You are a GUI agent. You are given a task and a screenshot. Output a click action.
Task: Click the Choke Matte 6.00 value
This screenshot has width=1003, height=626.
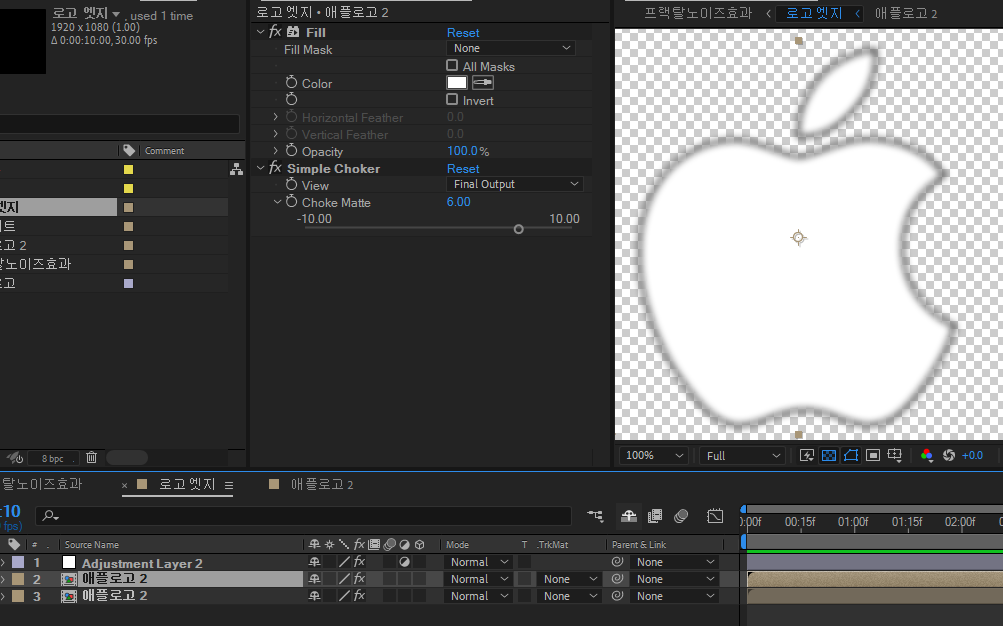coord(459,201)
